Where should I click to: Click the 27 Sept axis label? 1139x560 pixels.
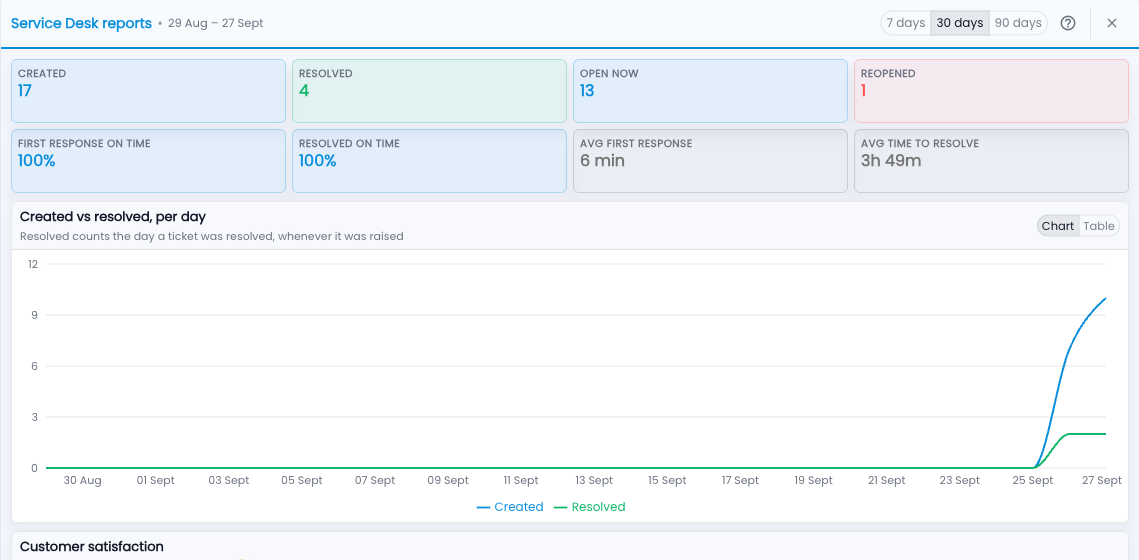1102,481
